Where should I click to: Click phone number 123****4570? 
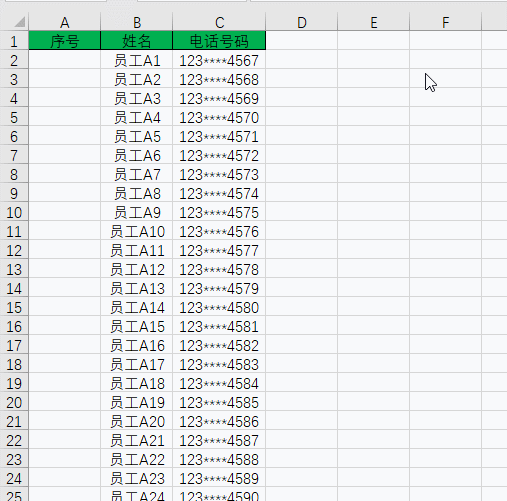click(x=219, y=117)
